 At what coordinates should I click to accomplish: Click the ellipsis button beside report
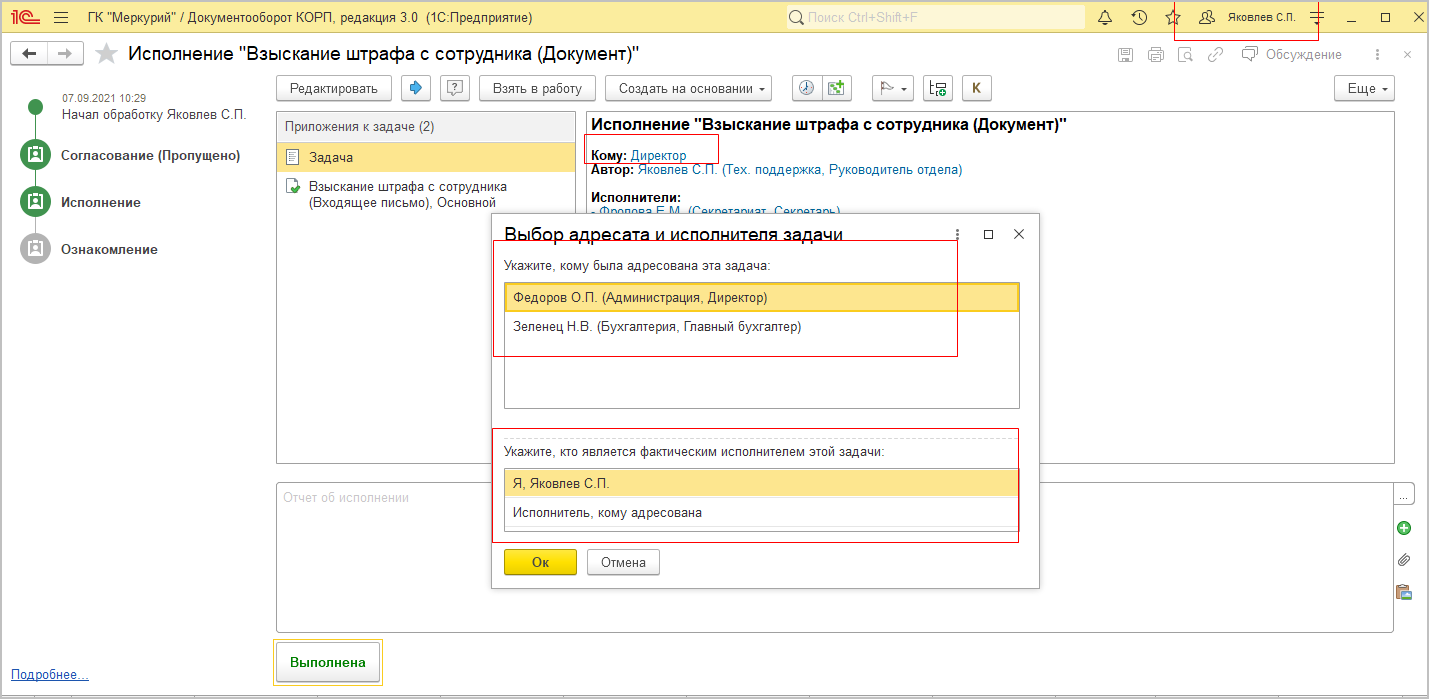tap(1405, 495)
